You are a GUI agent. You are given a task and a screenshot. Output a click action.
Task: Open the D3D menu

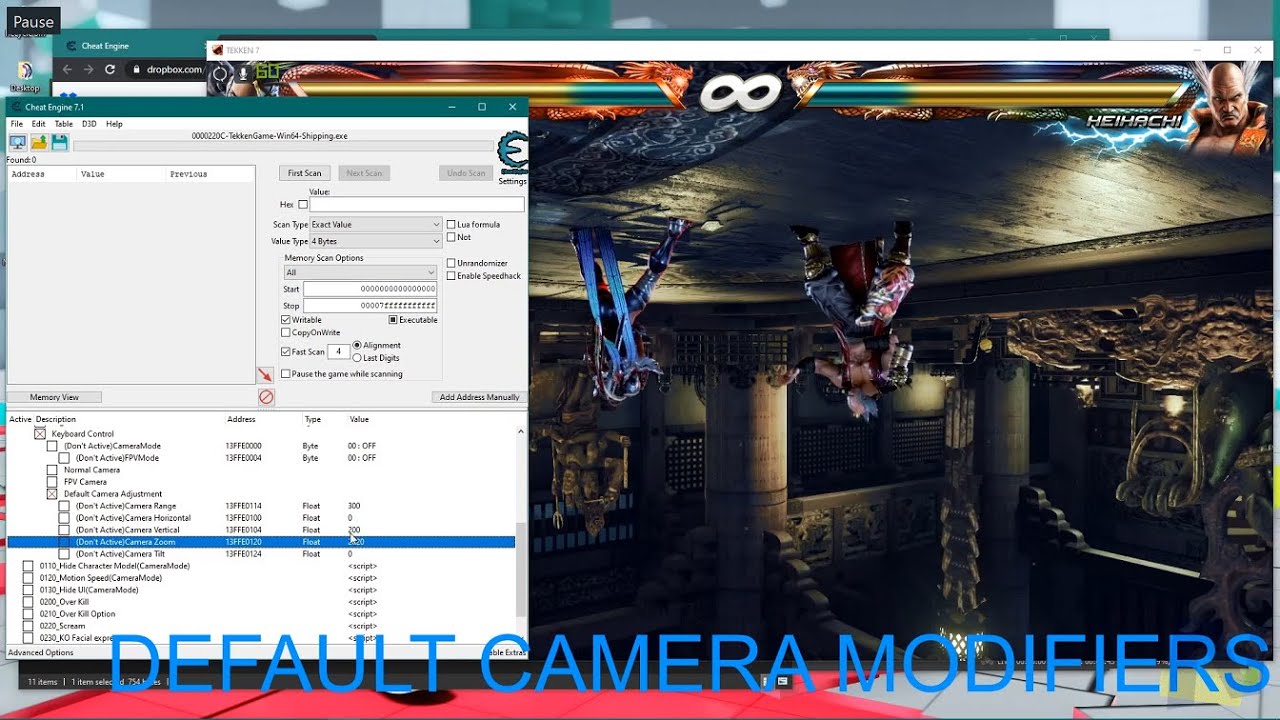click(x=89, y=124)
